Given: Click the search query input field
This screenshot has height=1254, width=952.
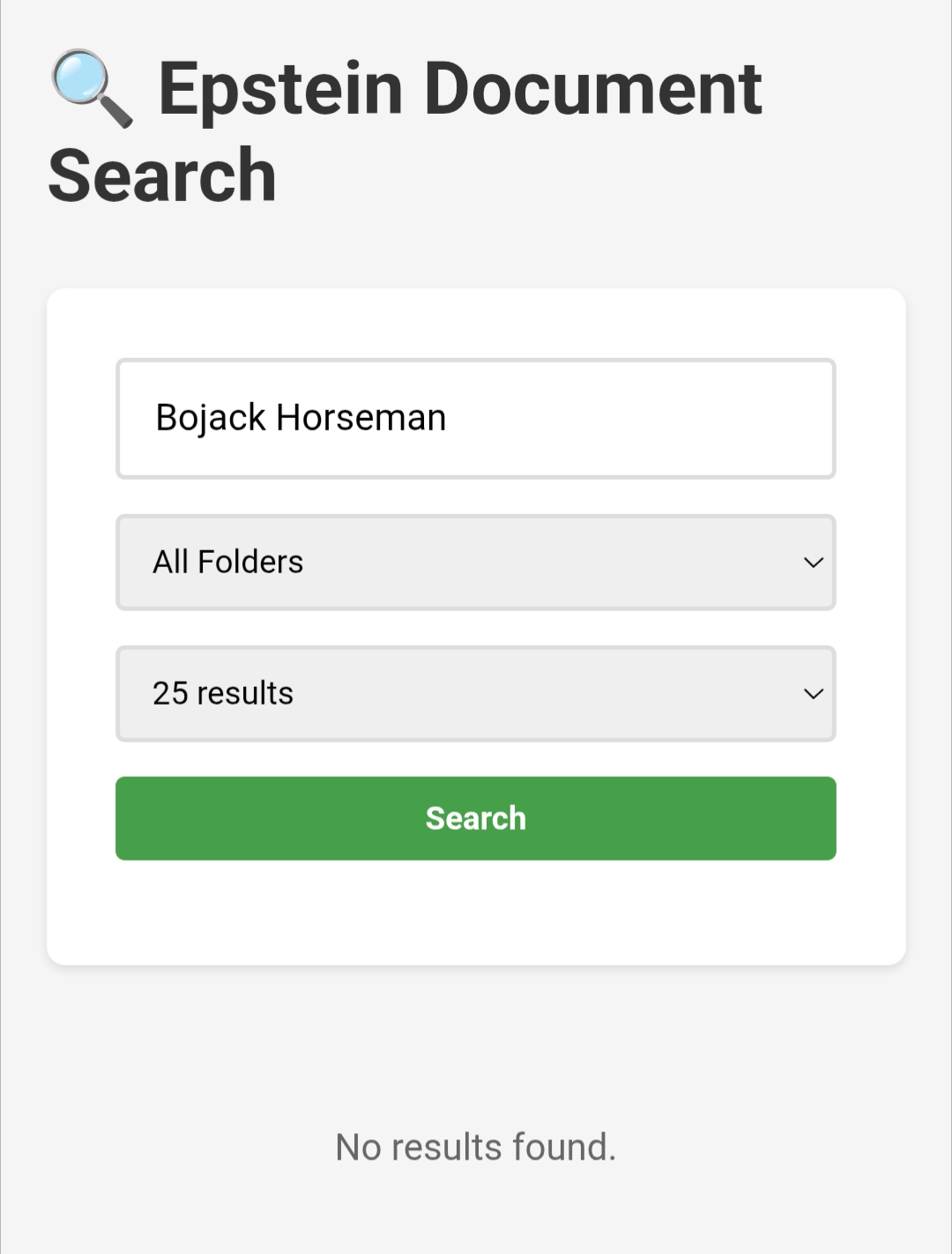Looking at the screenshot, I should [476, 419].
